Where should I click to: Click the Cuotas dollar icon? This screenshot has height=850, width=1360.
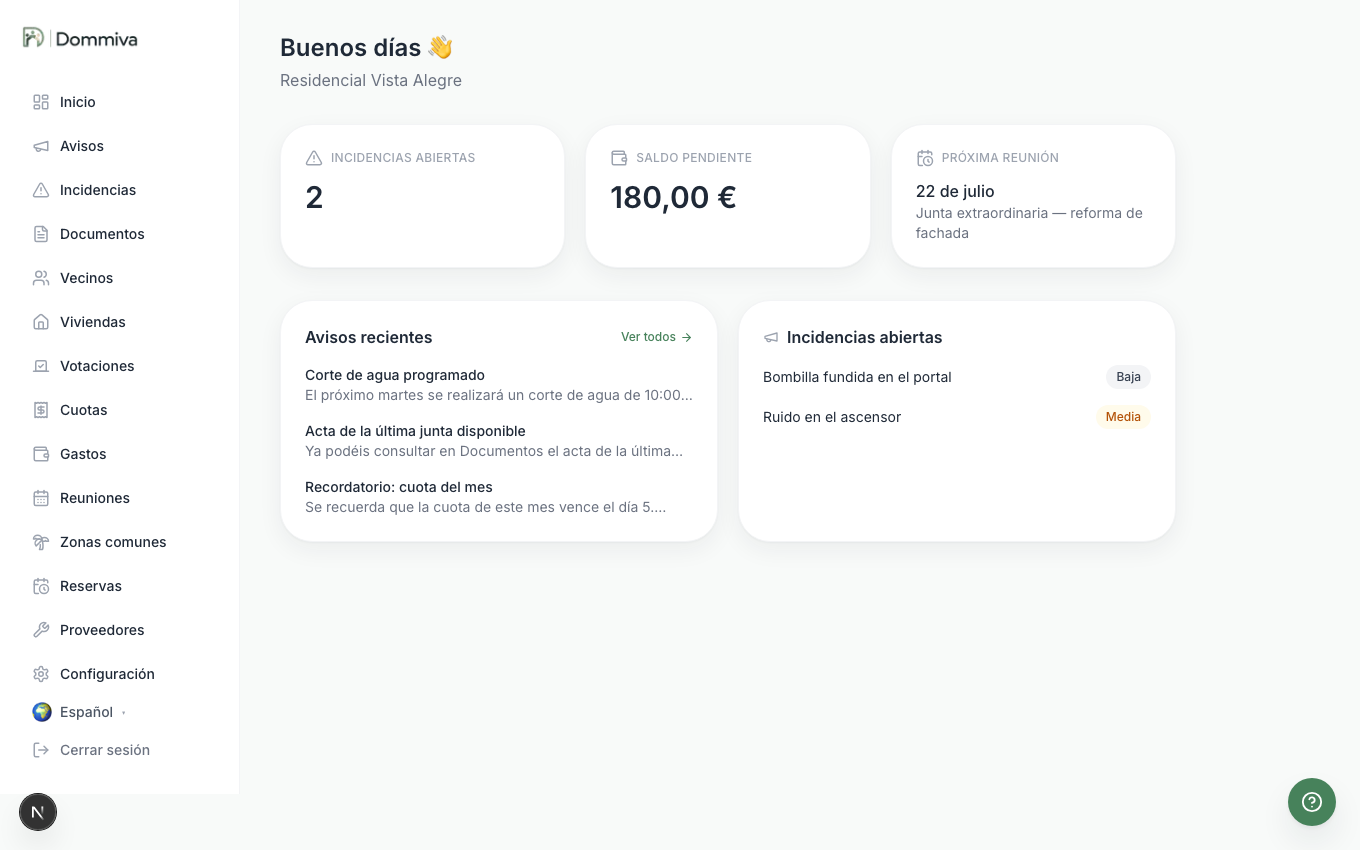click(x=41, y=410)
